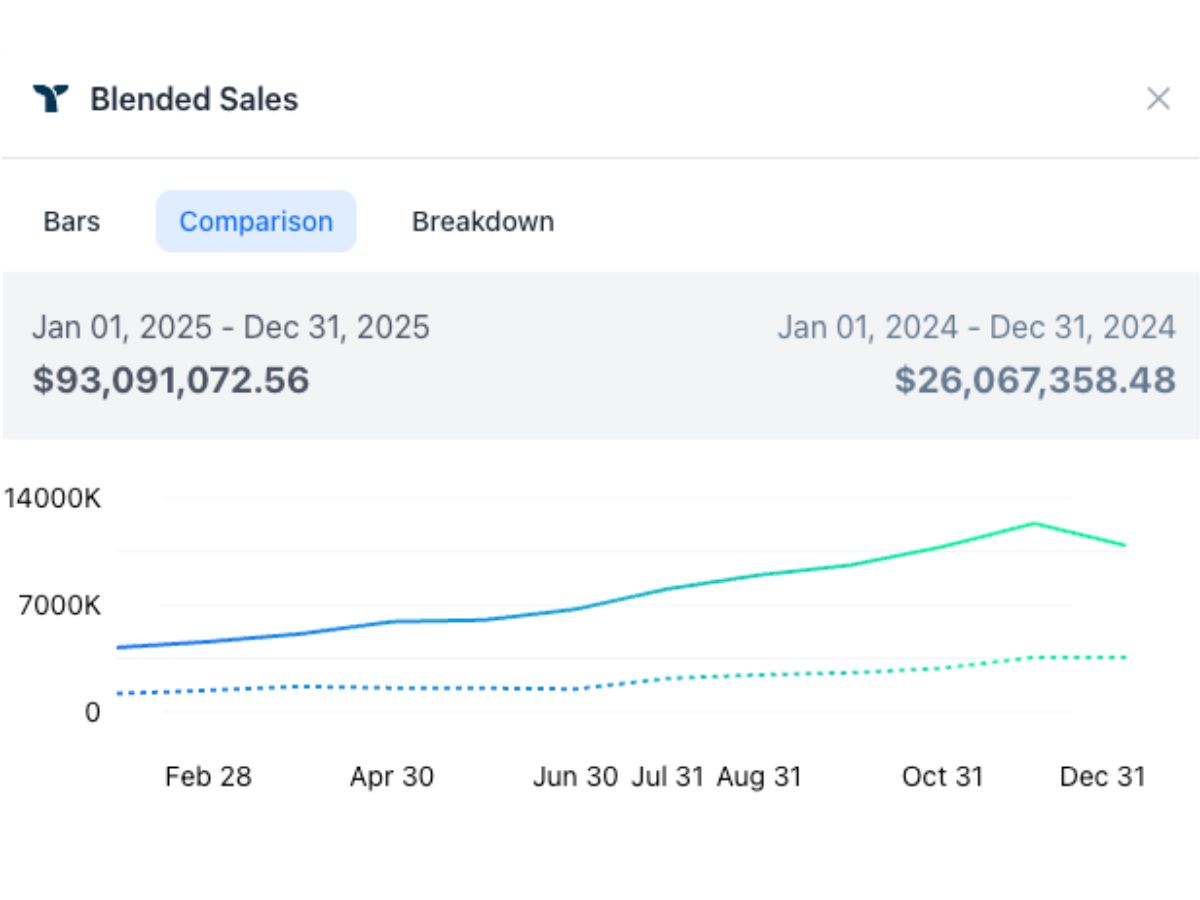Click the $26,067,358.48 total

coord(1035,380)
